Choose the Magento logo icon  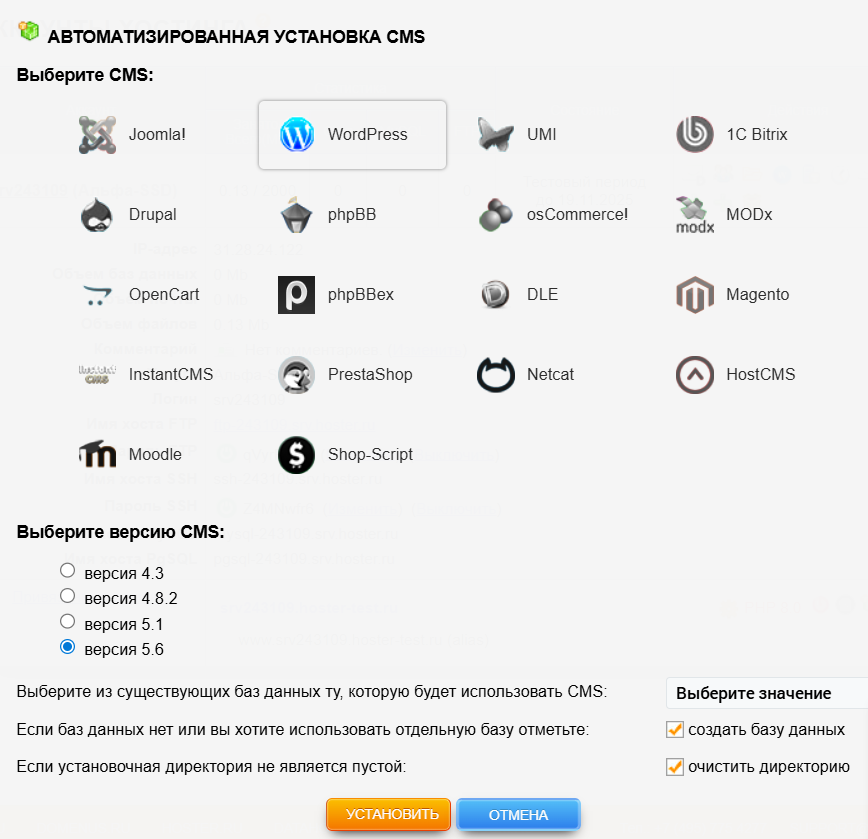pos(694,295)
